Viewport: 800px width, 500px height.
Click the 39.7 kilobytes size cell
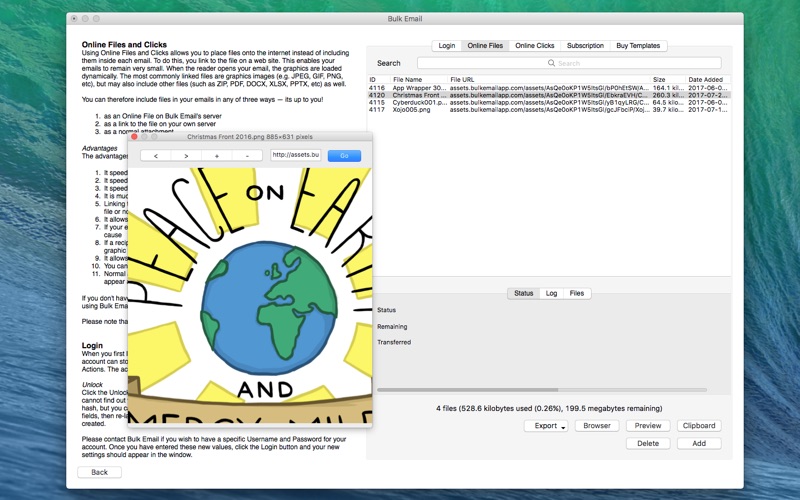[x=668, y=109]
